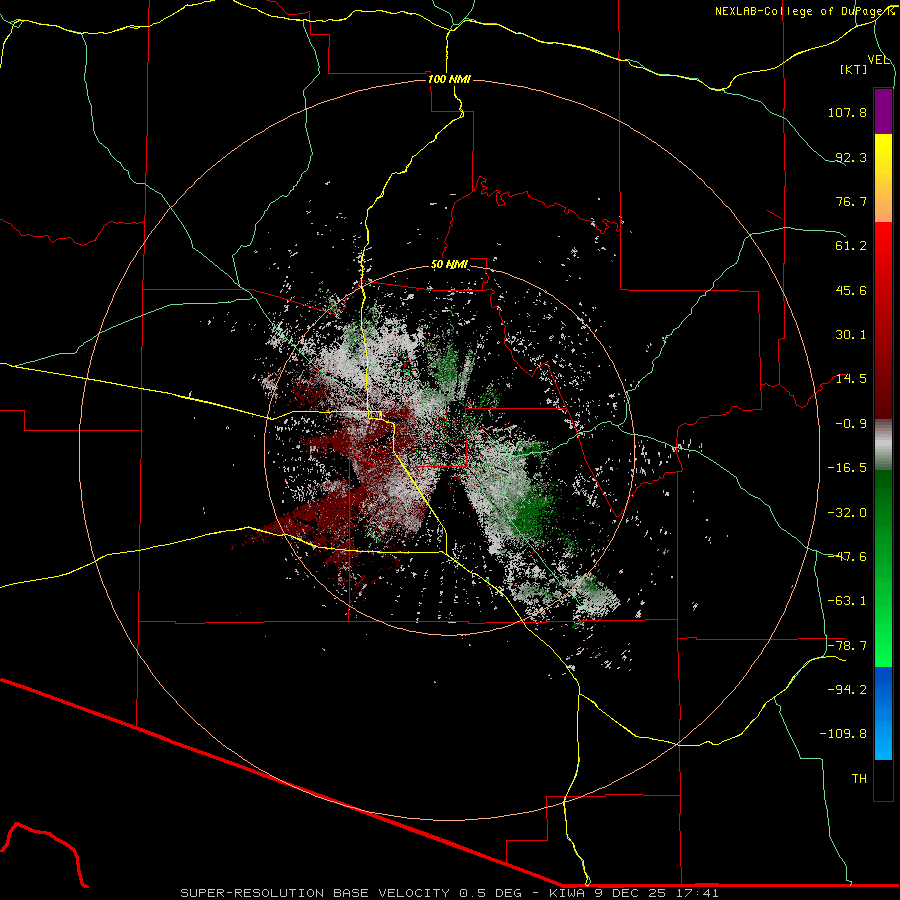Click the 76.7 legend value
The height and width of the screenshot is (900, 900).
click(x=851, y=201)
